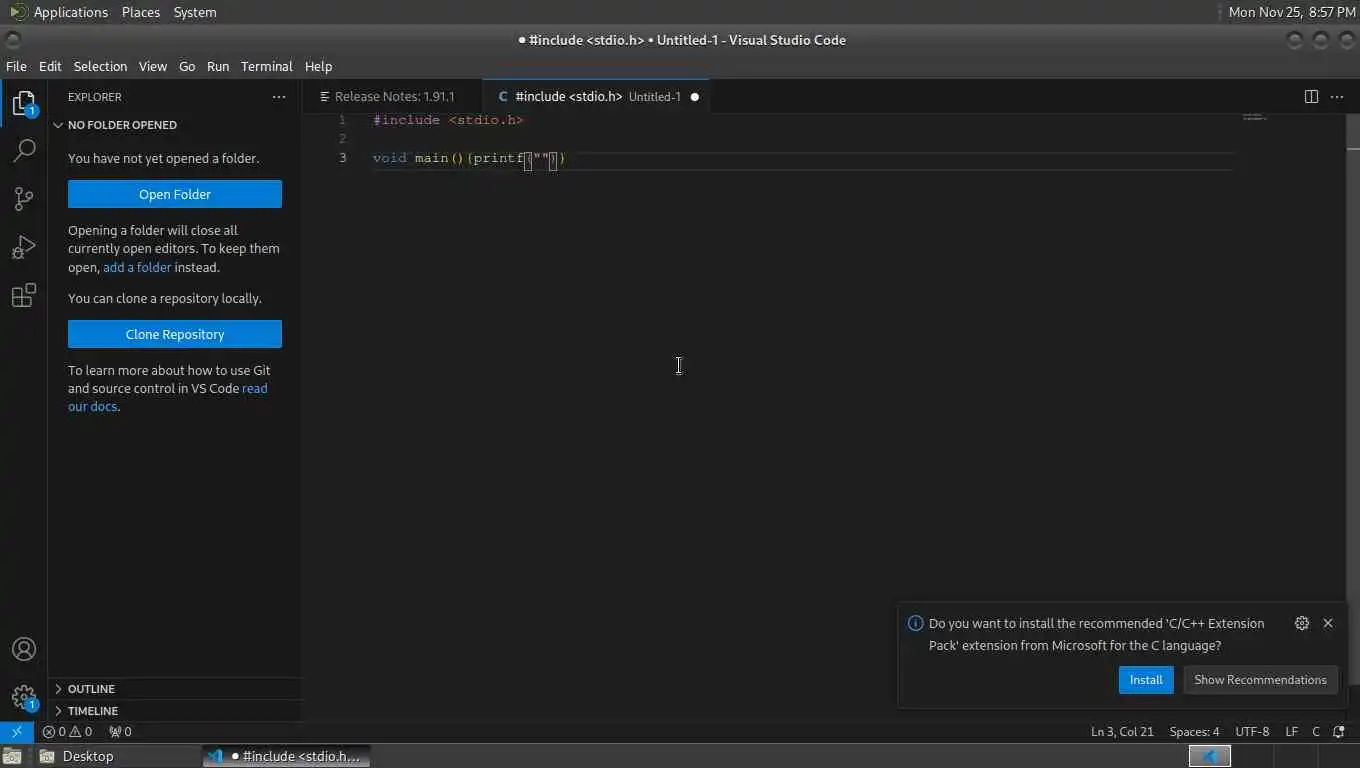Image resolution: width=1360 pixels, height=768 pixels.
Task: Click Desktop button in bottom taskbar
Action: [118, 756]
